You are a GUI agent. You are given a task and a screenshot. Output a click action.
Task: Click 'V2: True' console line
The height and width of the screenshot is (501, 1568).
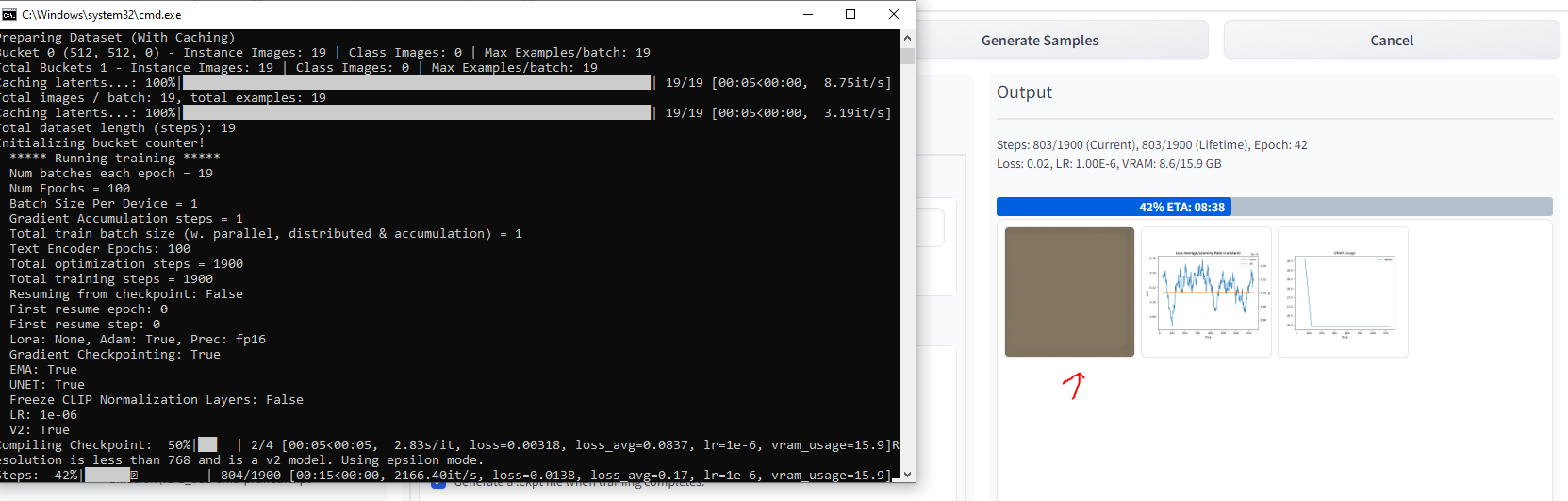point(40,430)
